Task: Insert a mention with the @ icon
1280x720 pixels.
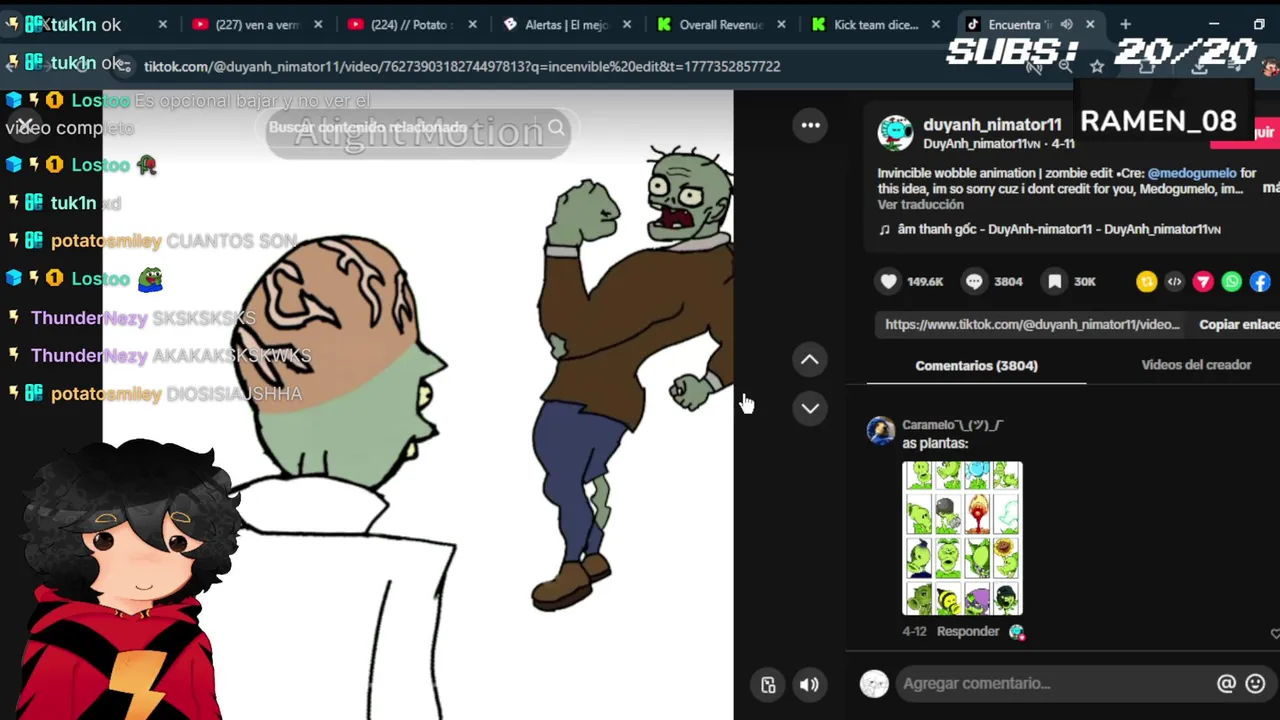Action: click(1226, 684)
